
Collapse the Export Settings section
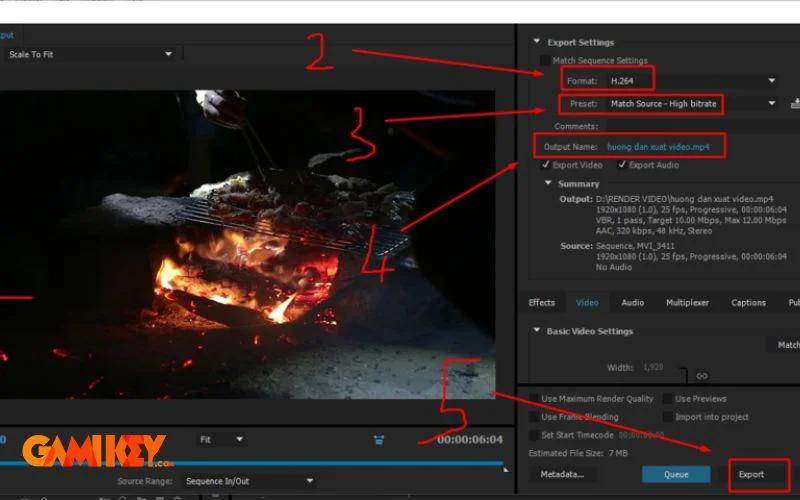[x=536, y=41]
